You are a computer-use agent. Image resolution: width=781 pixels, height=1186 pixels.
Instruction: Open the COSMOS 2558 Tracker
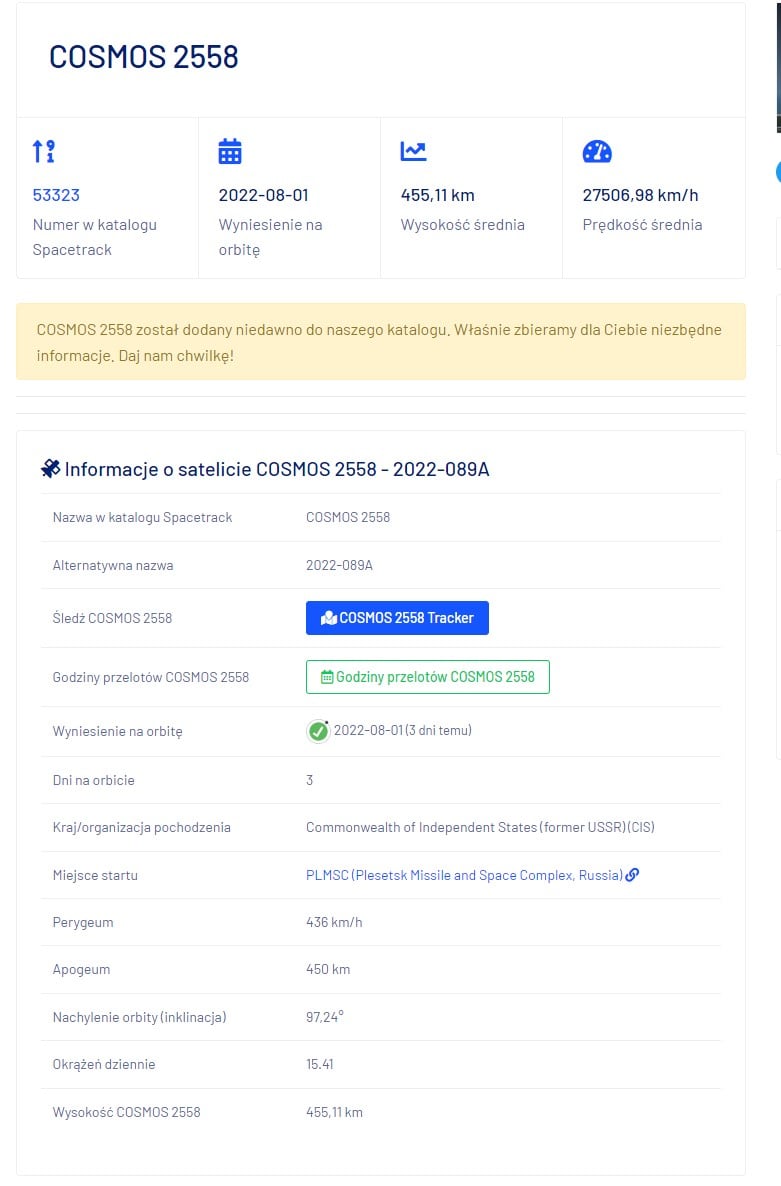click(x=397, y=618)
